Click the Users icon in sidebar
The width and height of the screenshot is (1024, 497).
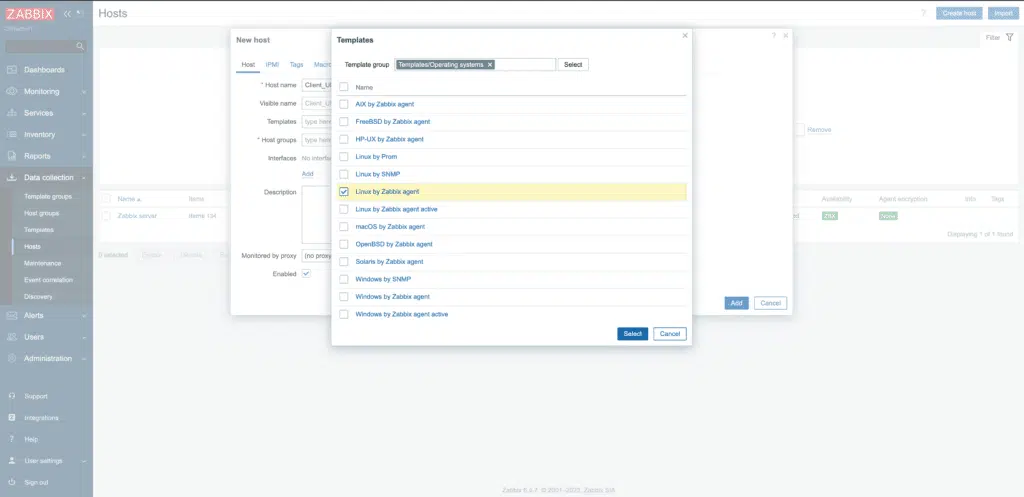pyautogui.click(x=12, y=337)
